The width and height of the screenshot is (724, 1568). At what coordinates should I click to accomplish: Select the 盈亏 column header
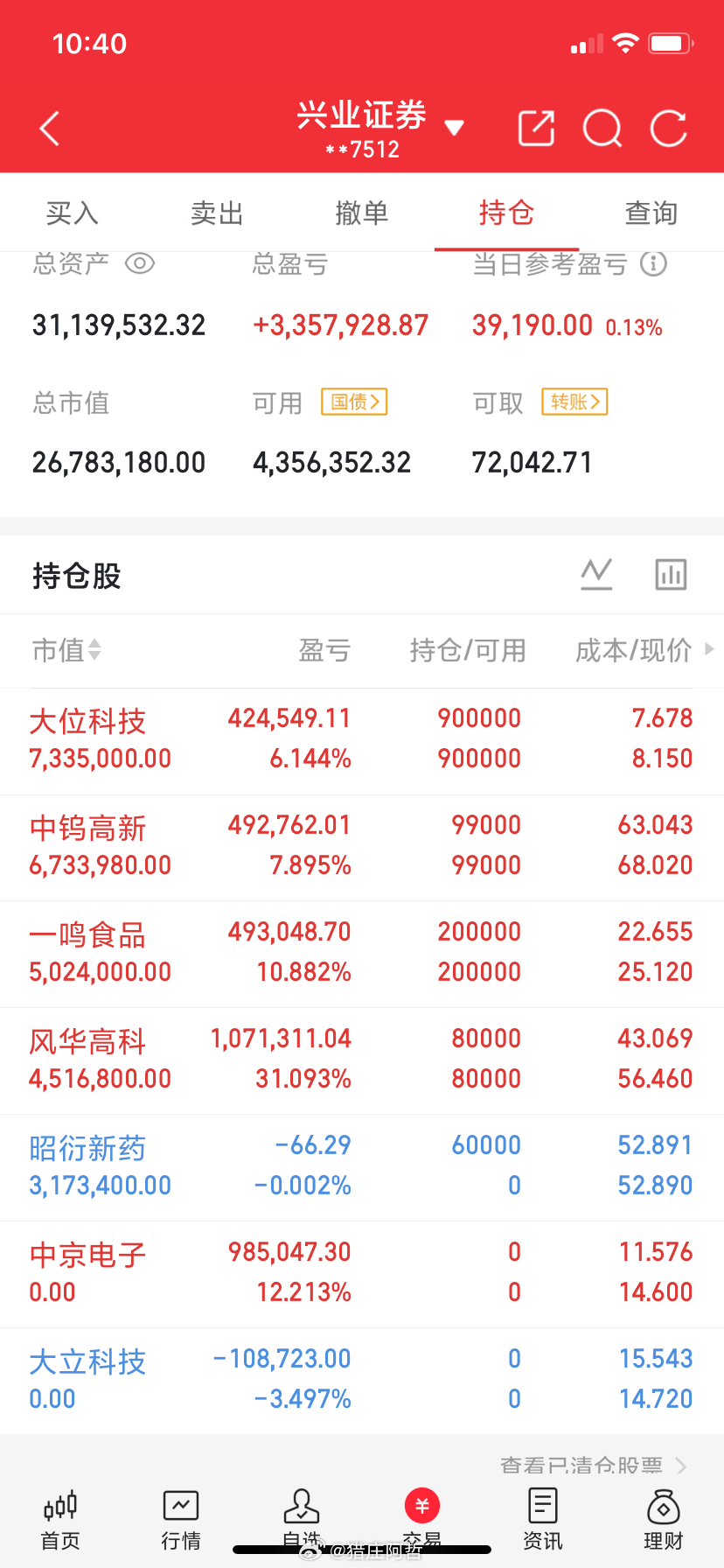tap(324, 650)
